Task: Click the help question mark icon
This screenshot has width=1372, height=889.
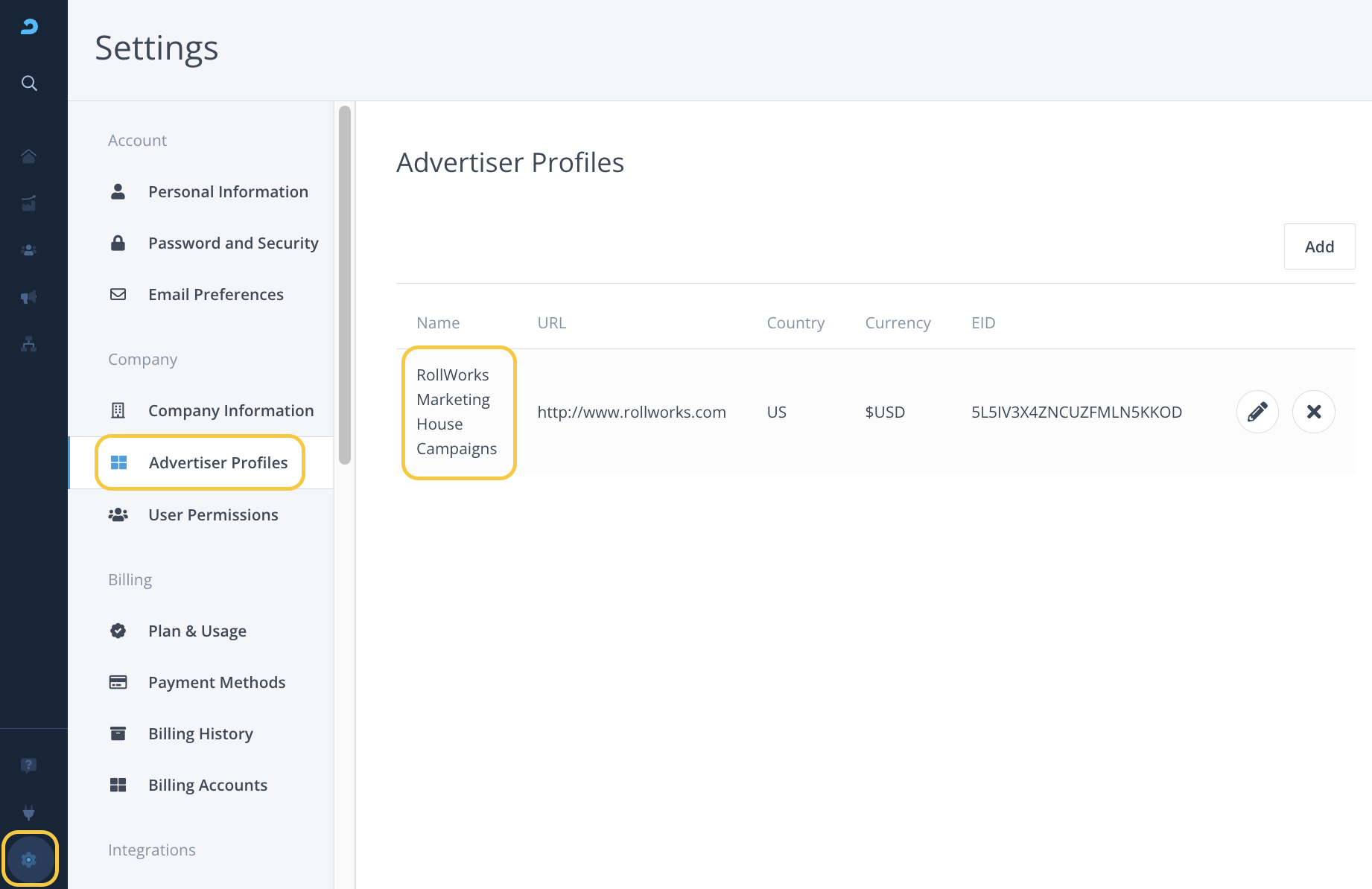Action: pos(29,765)
